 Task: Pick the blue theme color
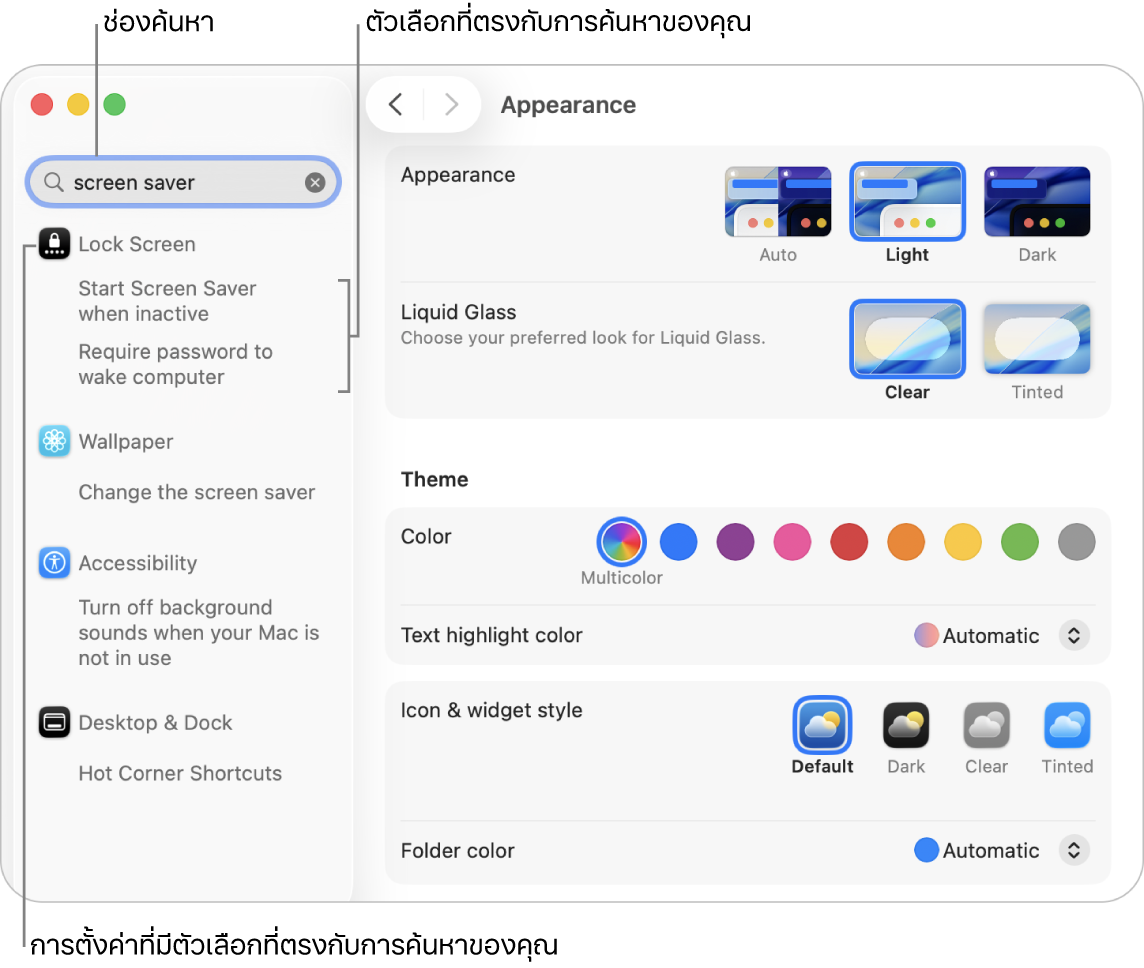(x=678, y=542)
